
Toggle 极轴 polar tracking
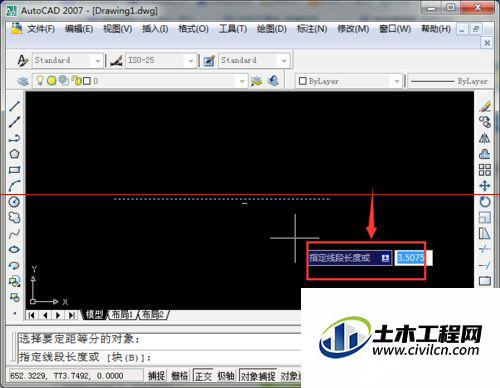click(226, 376)
